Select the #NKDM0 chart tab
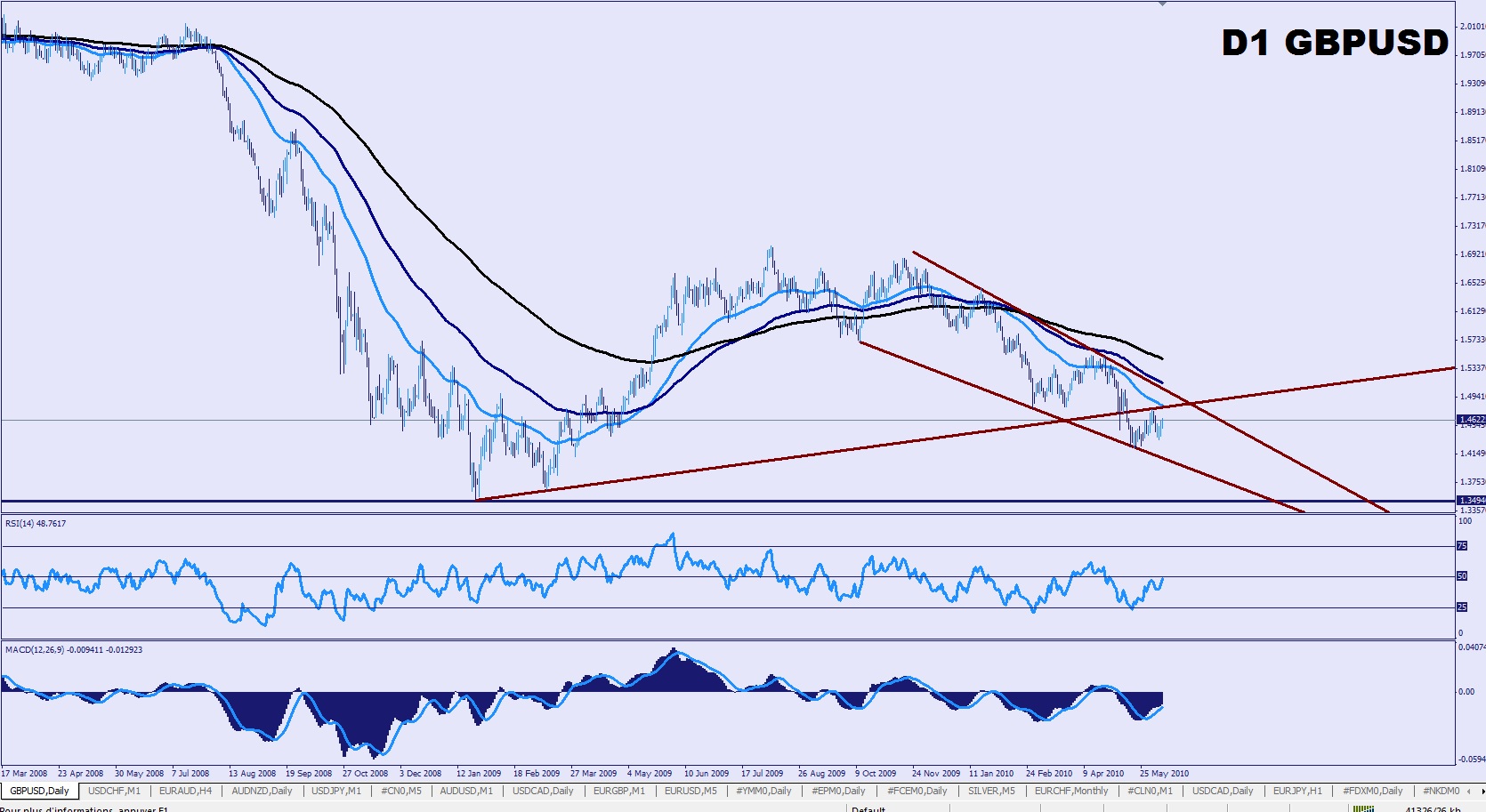The image size is (1486, 812). [1442, 791]
